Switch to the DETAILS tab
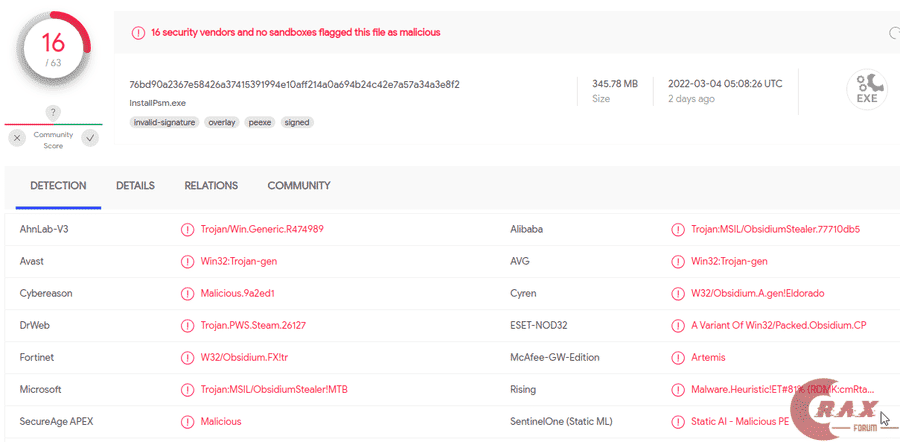The image size is (900, 442). tap(135, 186)
